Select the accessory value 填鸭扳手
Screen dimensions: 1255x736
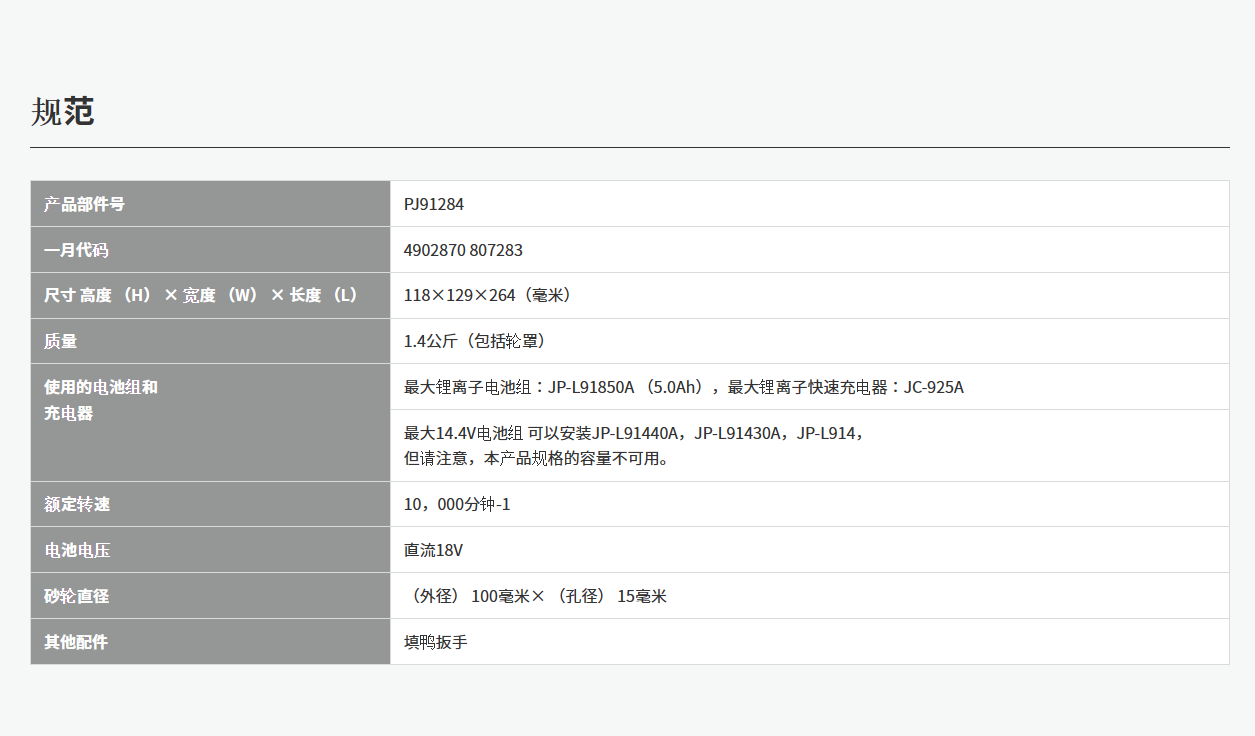(435, 642)
